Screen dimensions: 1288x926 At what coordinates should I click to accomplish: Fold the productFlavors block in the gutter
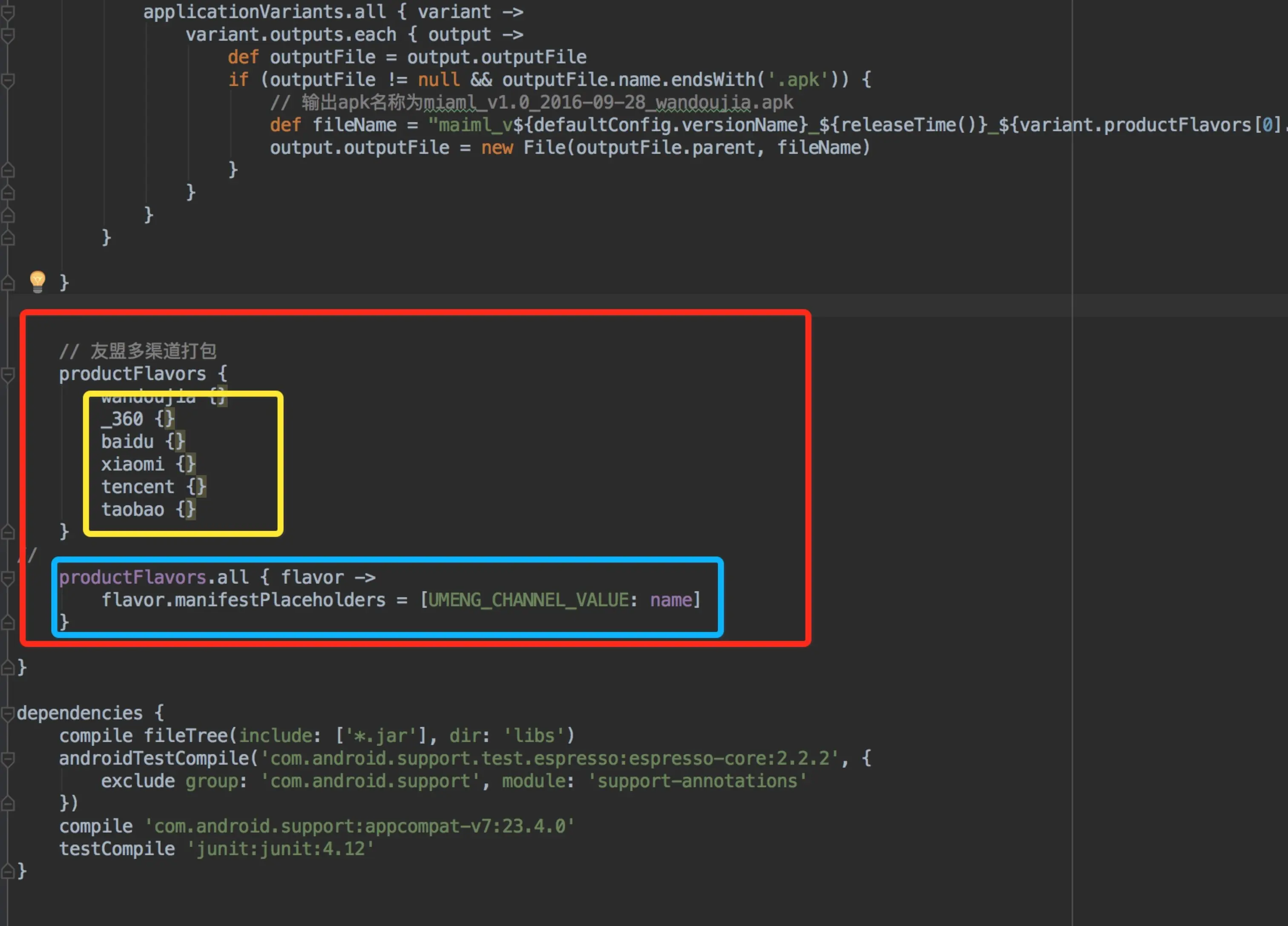(x=7, y=374)
